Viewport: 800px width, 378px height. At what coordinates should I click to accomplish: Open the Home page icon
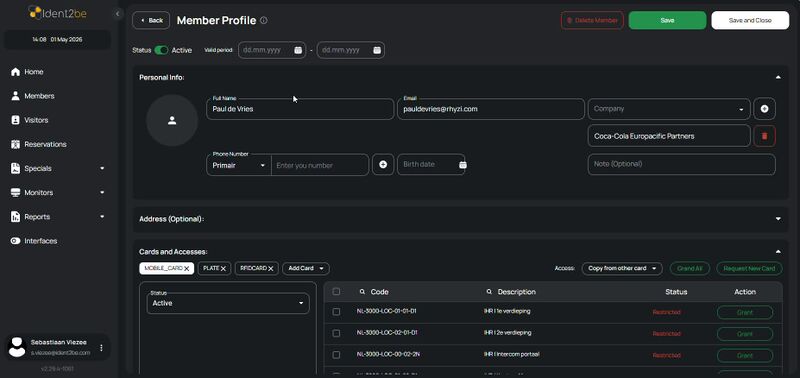tap(15, 72)
